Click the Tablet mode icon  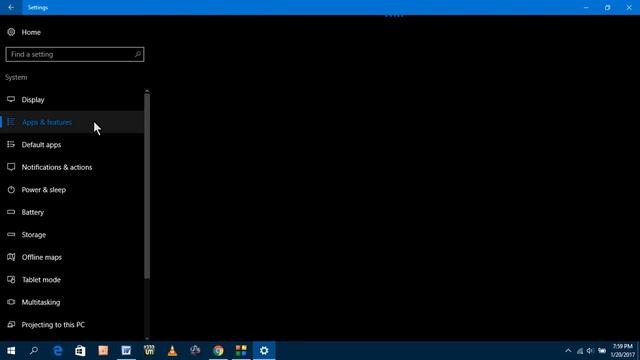11,279
